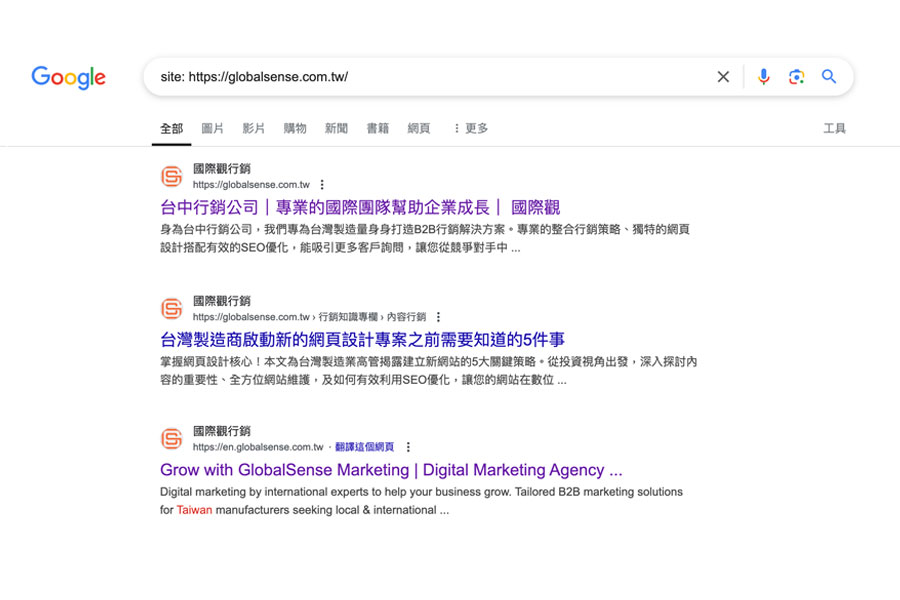Screen dimensions: 900x600
Task: Open the 新聞 tab
Action: click(x=336, y=129)
